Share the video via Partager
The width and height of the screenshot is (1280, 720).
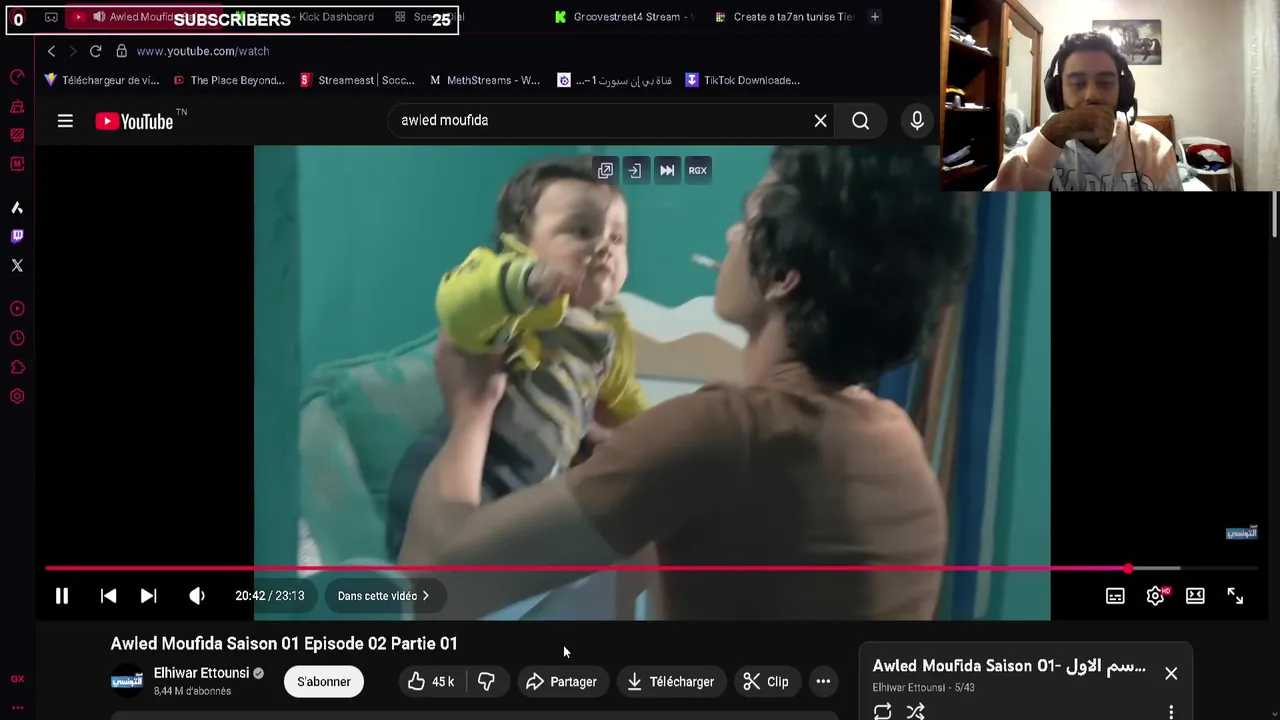point(561,682)
